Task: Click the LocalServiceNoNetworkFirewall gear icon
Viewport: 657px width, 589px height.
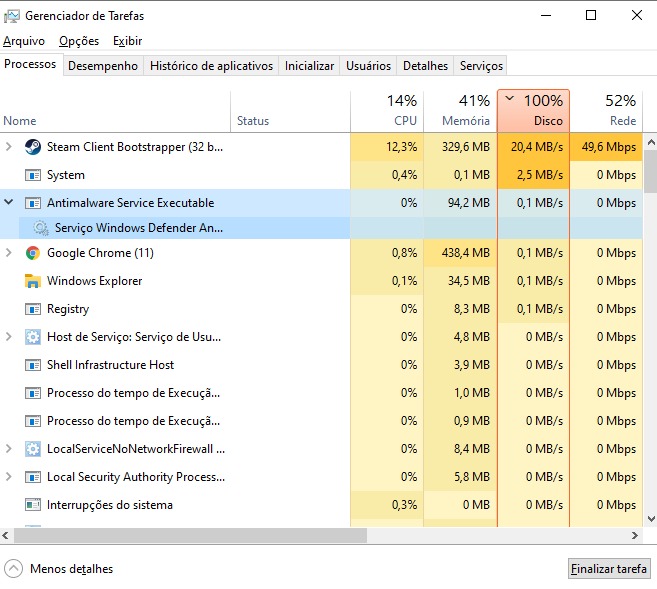Action: (33, 449)
